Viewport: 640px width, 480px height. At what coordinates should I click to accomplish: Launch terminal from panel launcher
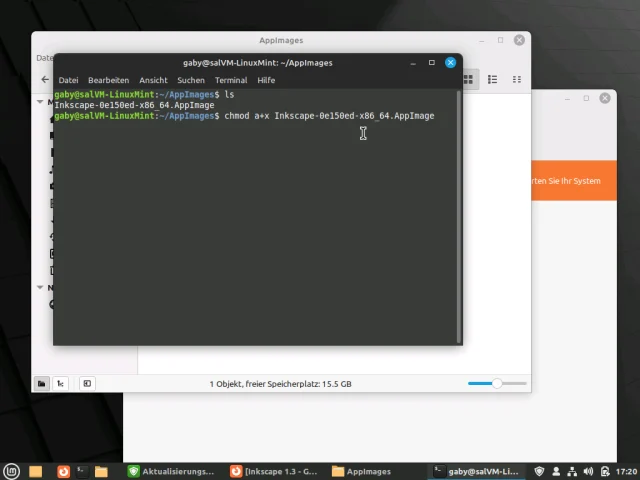[x=84, y=471]
